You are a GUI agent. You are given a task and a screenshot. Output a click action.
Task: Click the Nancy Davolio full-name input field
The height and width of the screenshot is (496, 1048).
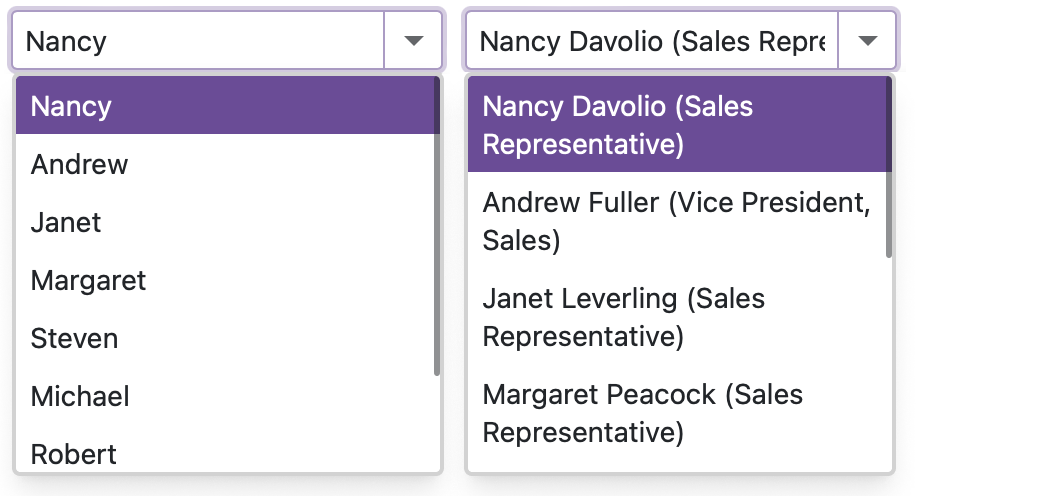click(x=651, y=41)
